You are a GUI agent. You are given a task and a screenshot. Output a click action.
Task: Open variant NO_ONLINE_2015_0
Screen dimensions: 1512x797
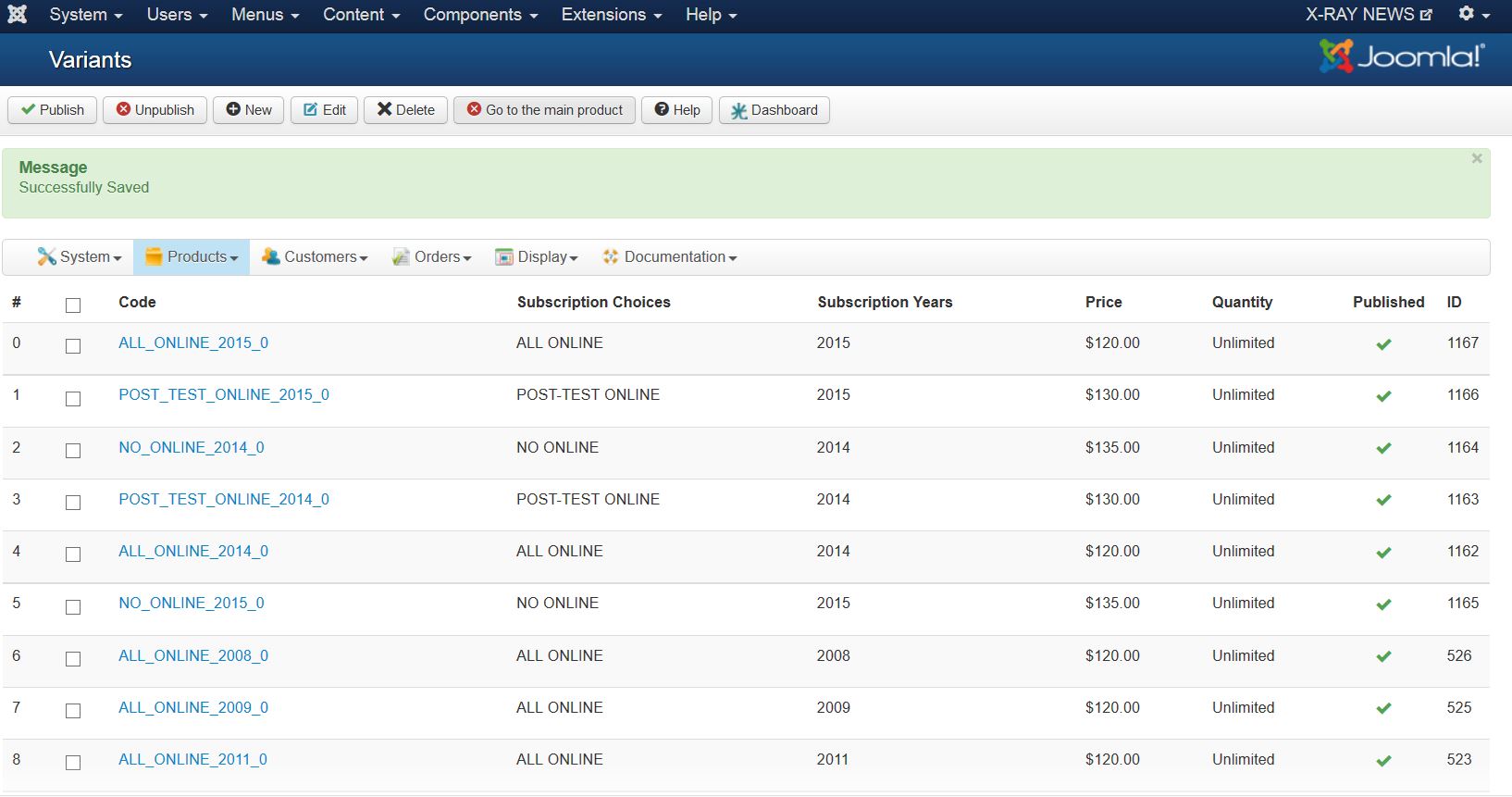point(192,604)
